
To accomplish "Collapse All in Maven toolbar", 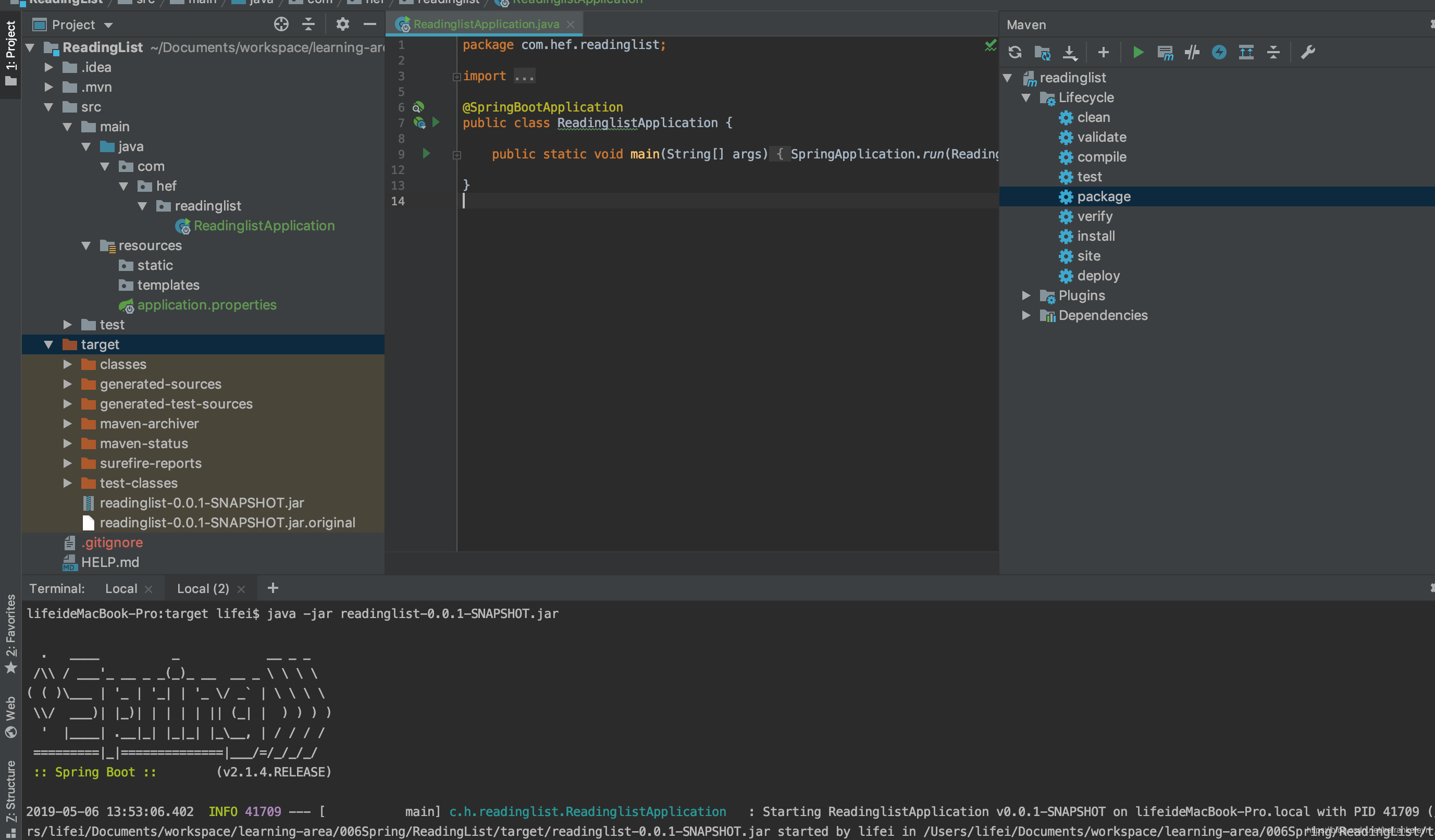I will pos(1273,53).
